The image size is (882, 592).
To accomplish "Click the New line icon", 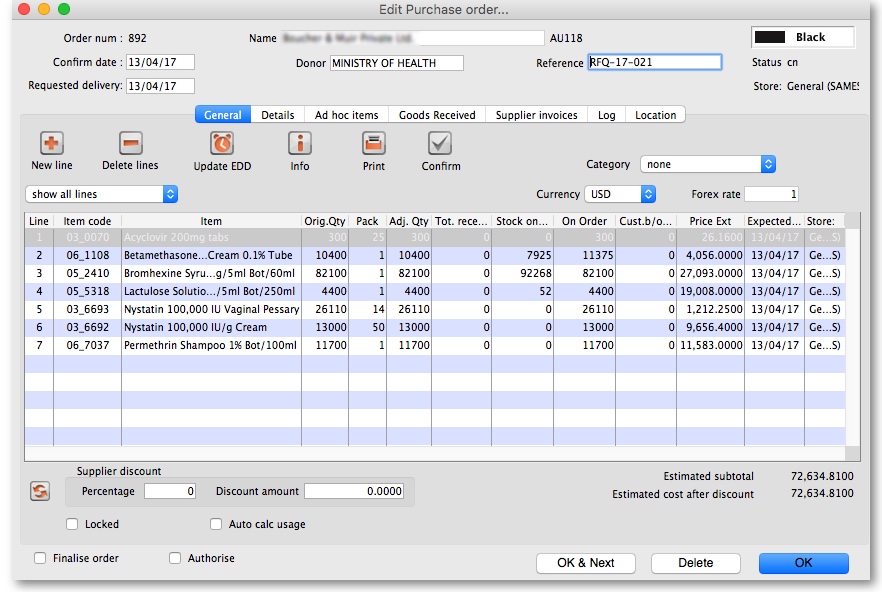I will (51, 143).
